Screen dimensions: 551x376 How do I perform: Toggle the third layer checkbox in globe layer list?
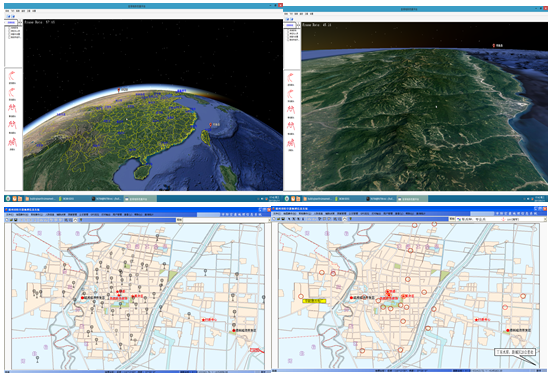9,34
